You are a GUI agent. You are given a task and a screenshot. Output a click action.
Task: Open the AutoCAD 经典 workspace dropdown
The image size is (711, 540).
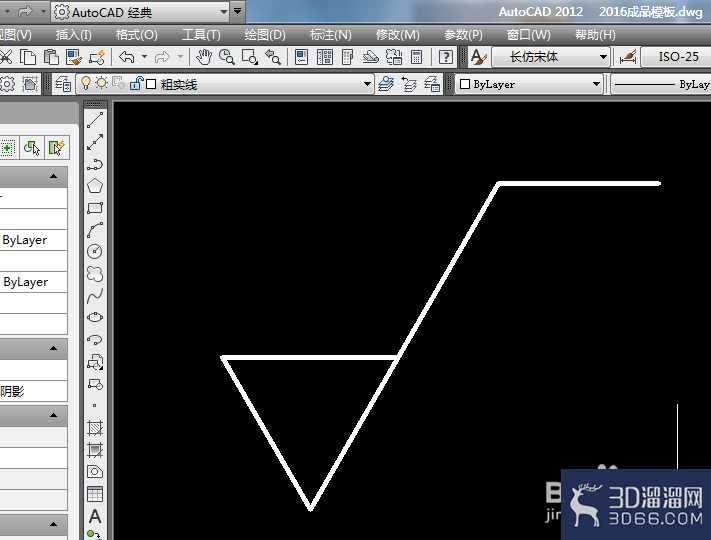pyautogui.click(x=224, y=12)
